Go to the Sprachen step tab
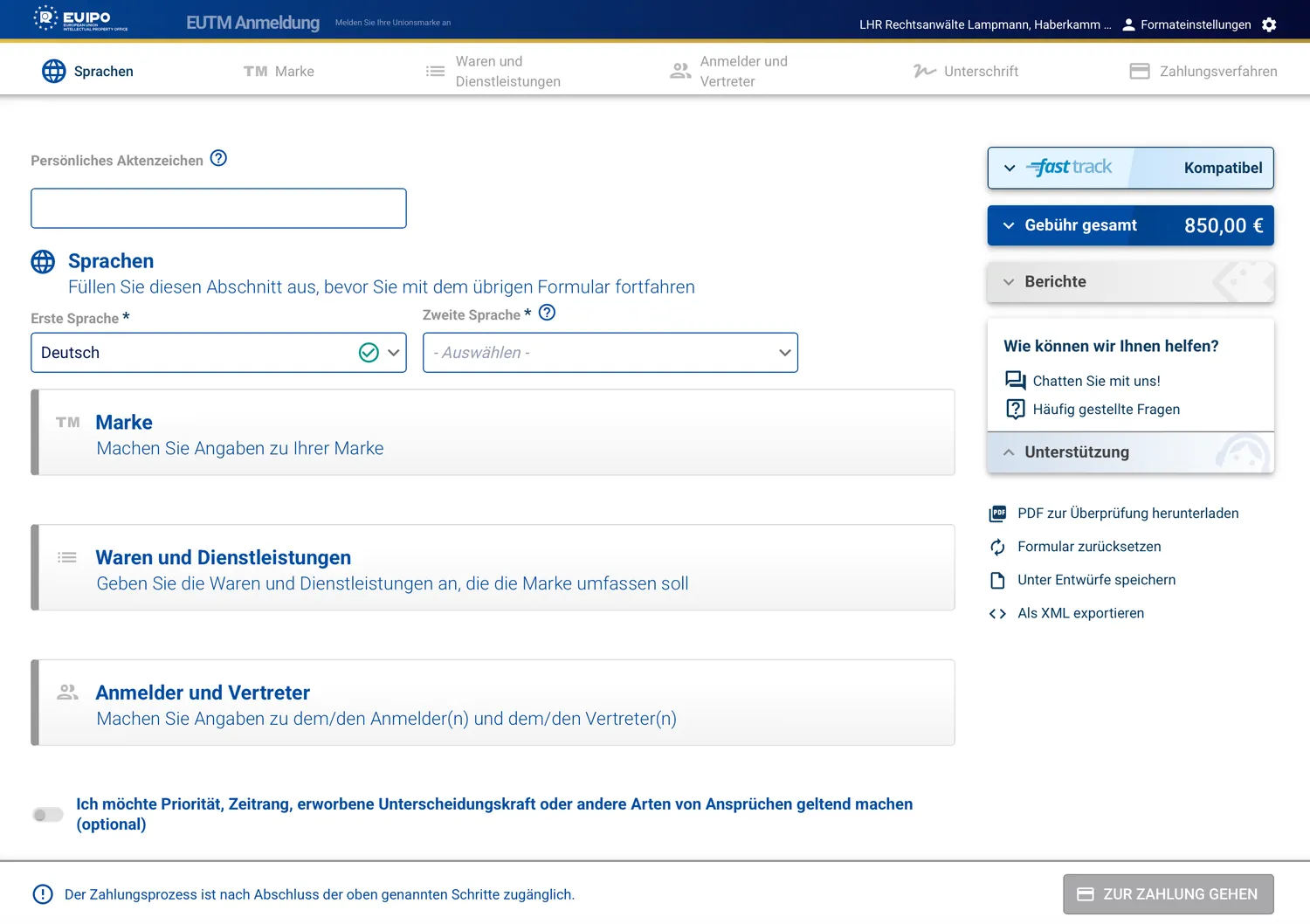Image resolution: width=1310 pixels, height=924 pixels. (87, 71)
